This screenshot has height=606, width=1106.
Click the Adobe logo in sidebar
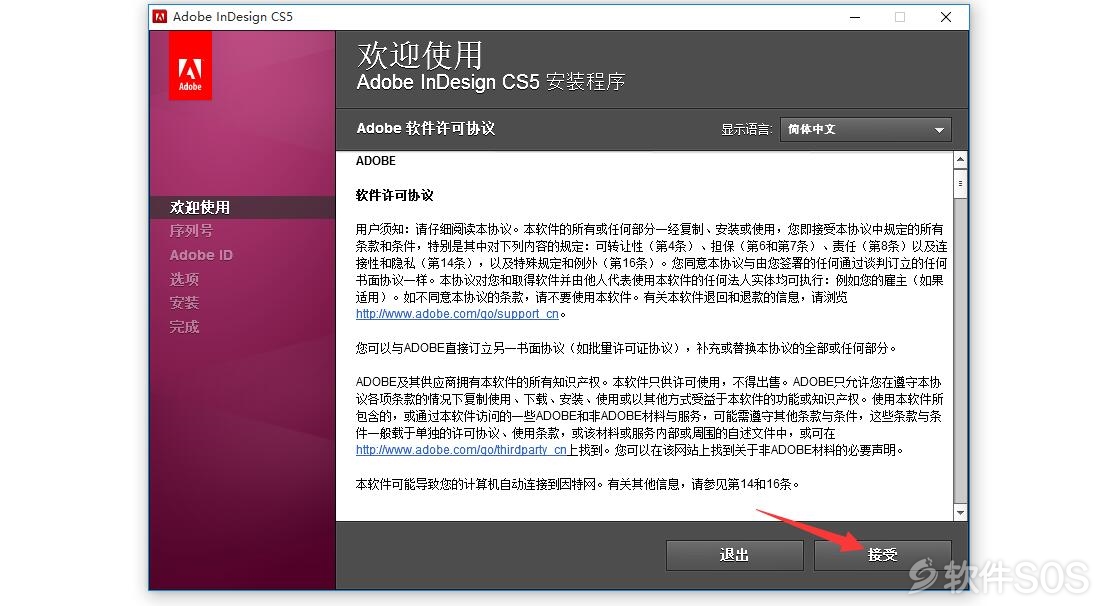190,66
